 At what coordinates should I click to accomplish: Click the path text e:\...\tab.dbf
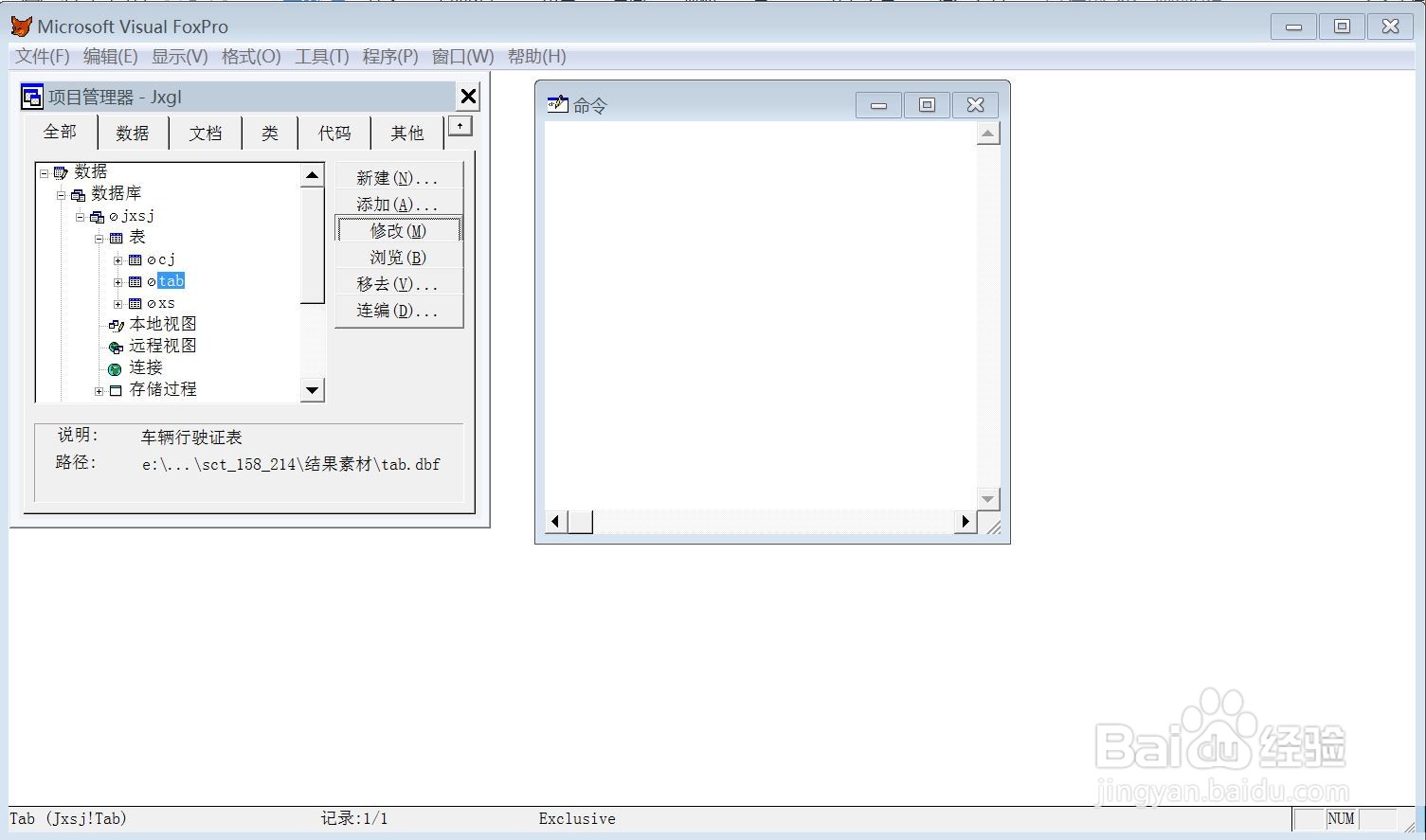(x=291, y=464)
